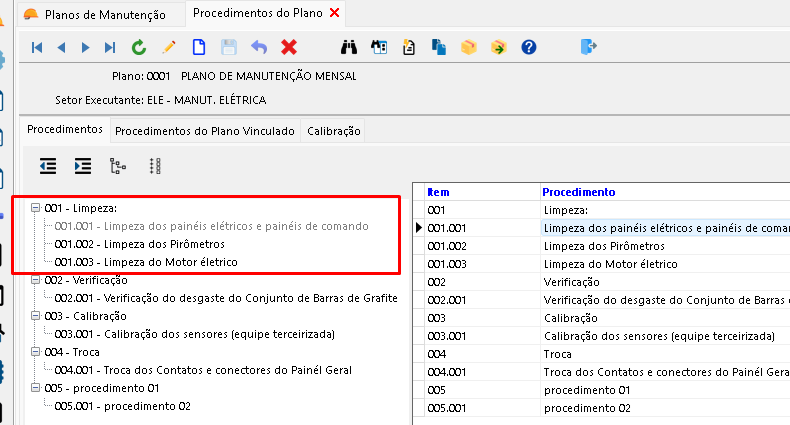Collapse the 004 - Troca node

(36, 353)
